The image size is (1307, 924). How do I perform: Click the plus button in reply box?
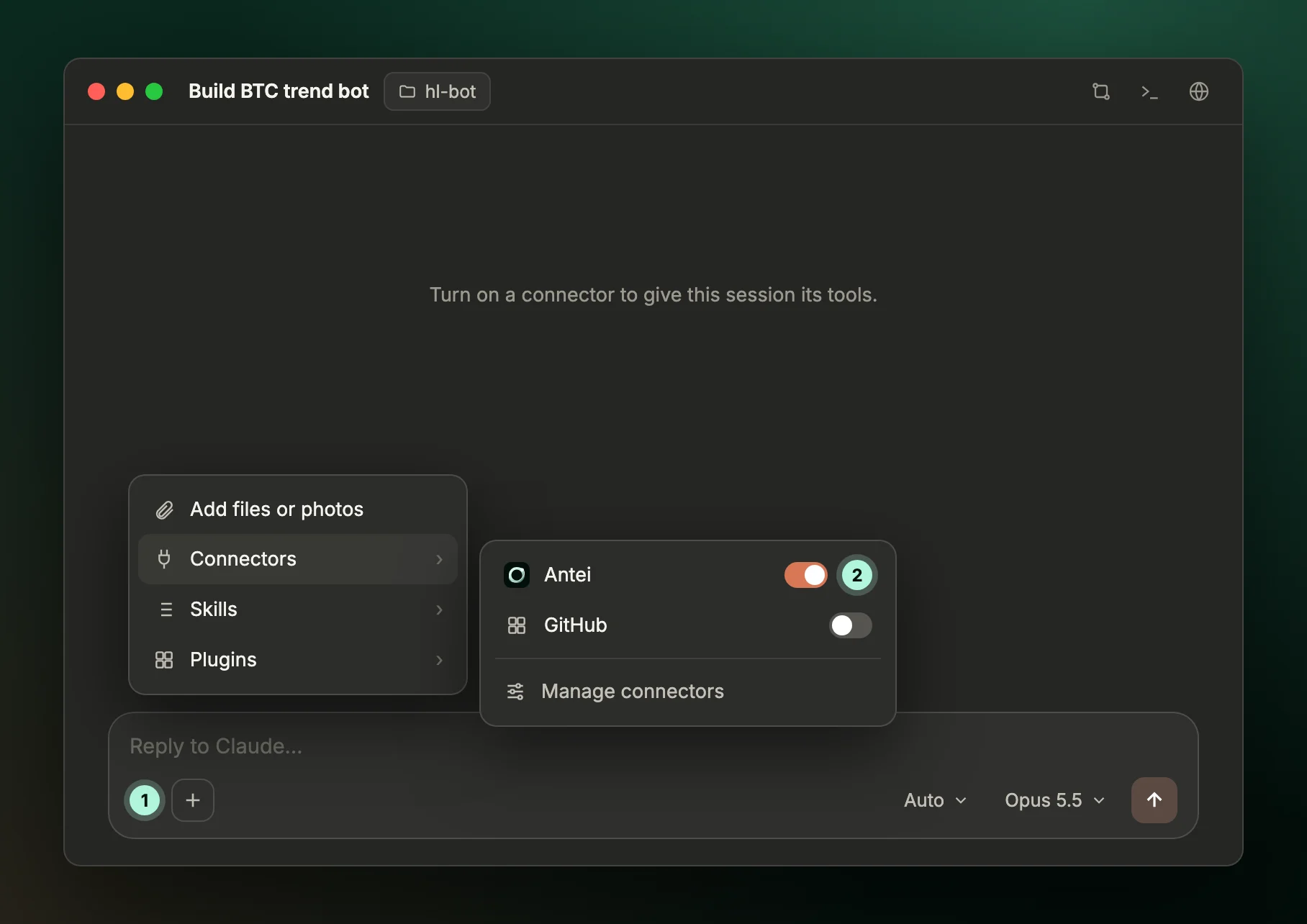pos(193,800)
